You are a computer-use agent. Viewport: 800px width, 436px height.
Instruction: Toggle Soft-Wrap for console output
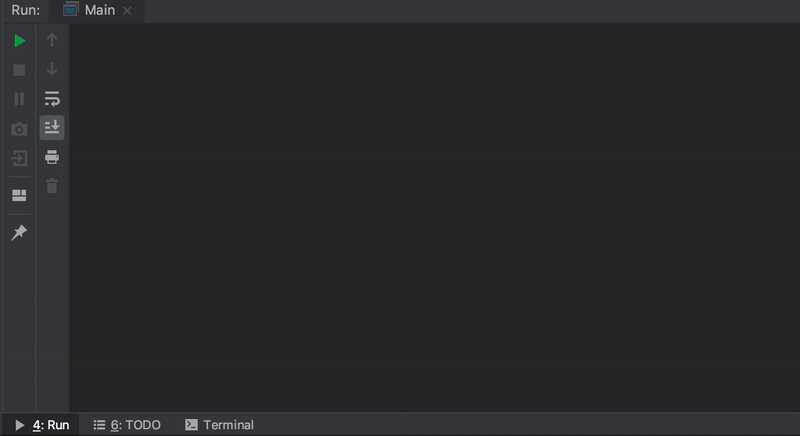pos(52,98)
